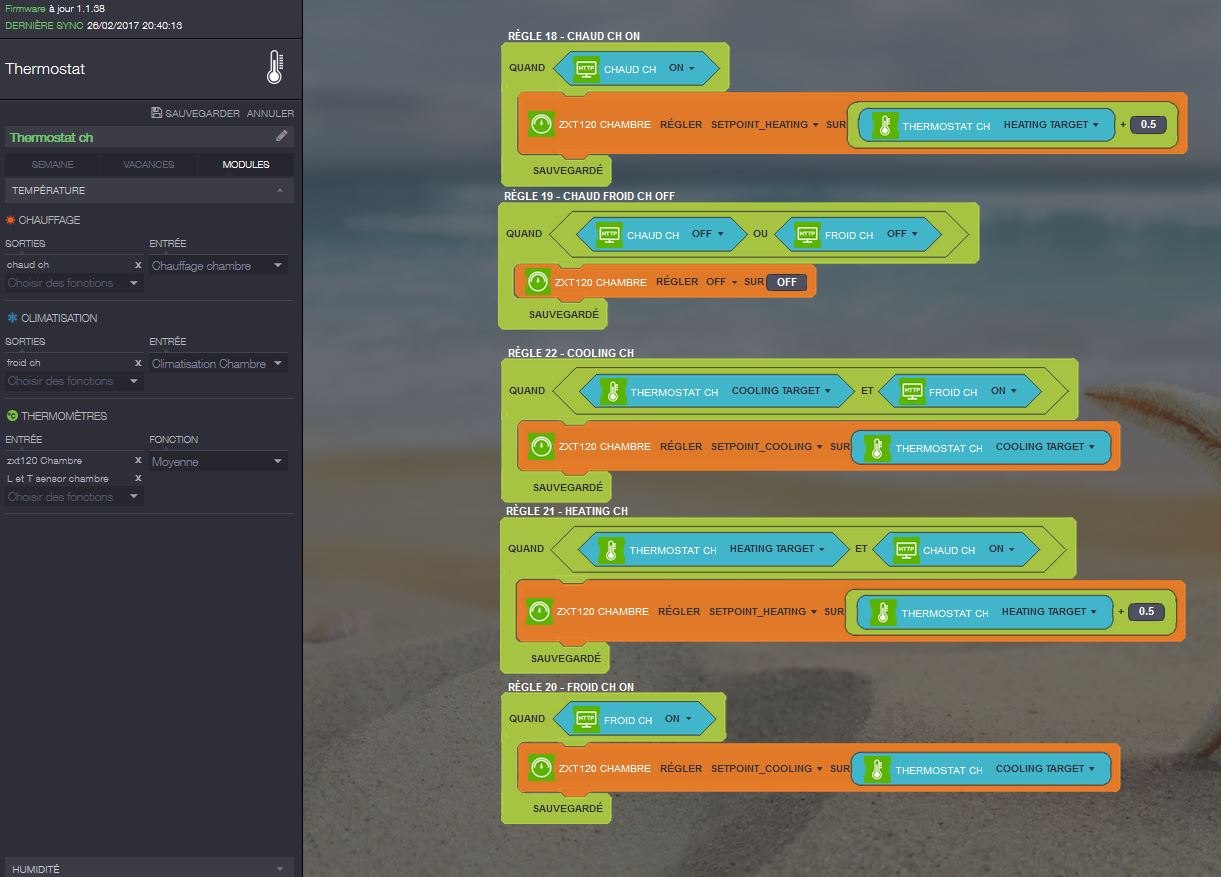Screen dimensions: 1221x877
Task: Switch to the Vacances tab
Action: 148,164
